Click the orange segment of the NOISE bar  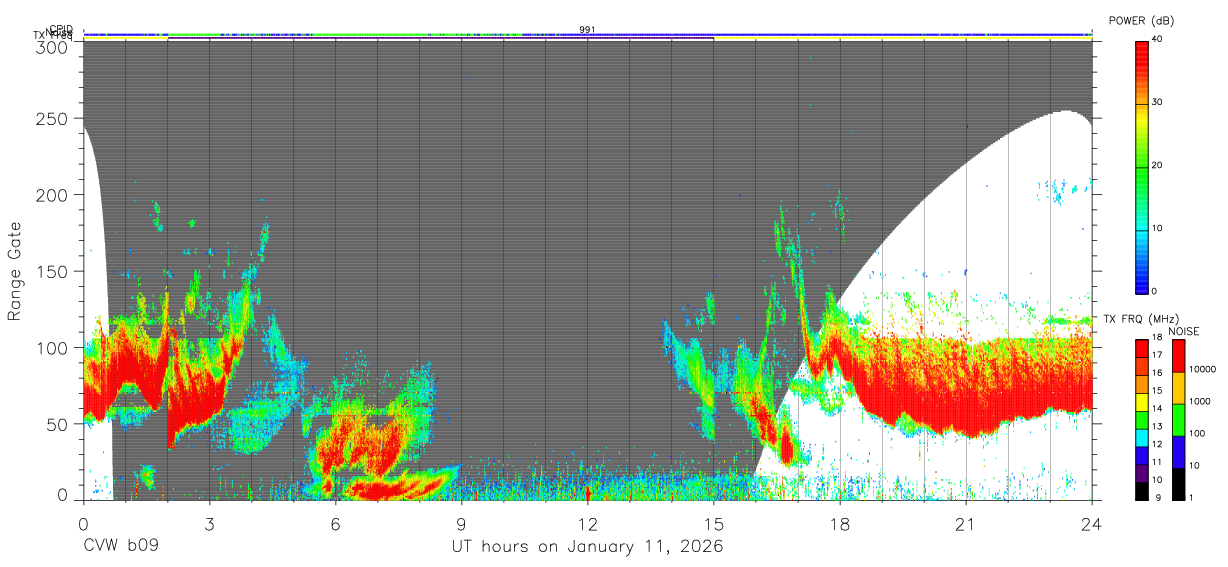coord(1179,387)
